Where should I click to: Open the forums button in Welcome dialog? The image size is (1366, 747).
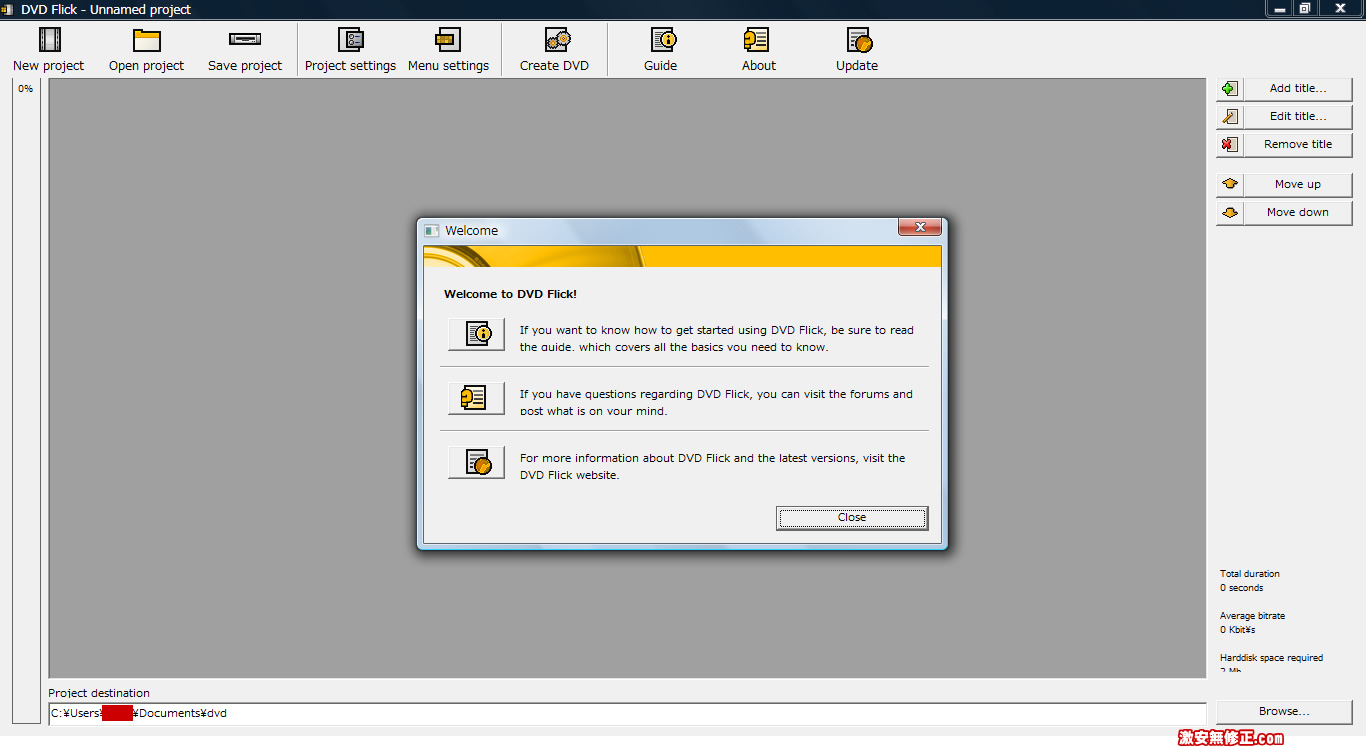pos(476,398)
